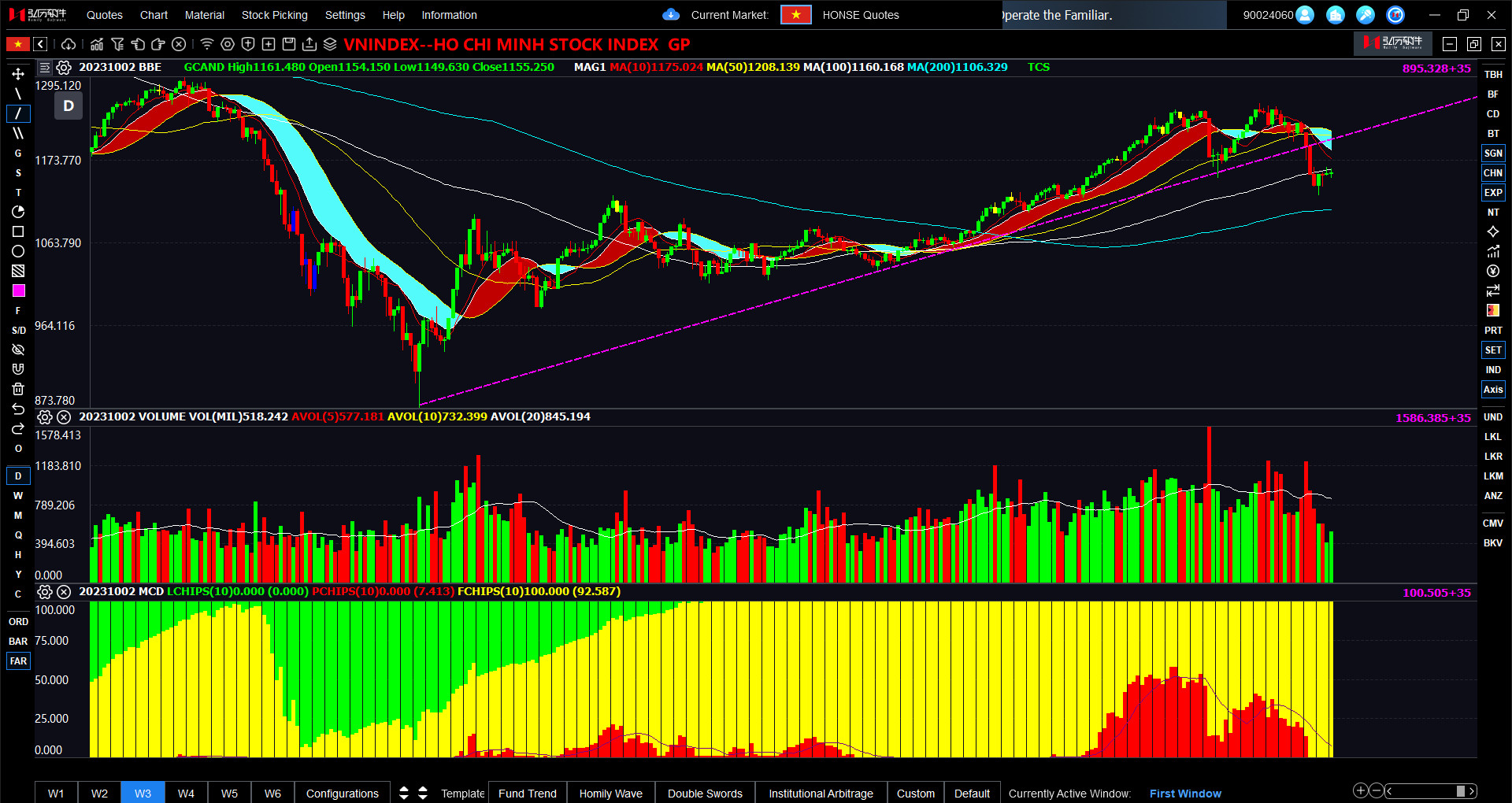Select the trend line drawing tool
This screenshot has height=803, width=1512.
click(18, 113)
